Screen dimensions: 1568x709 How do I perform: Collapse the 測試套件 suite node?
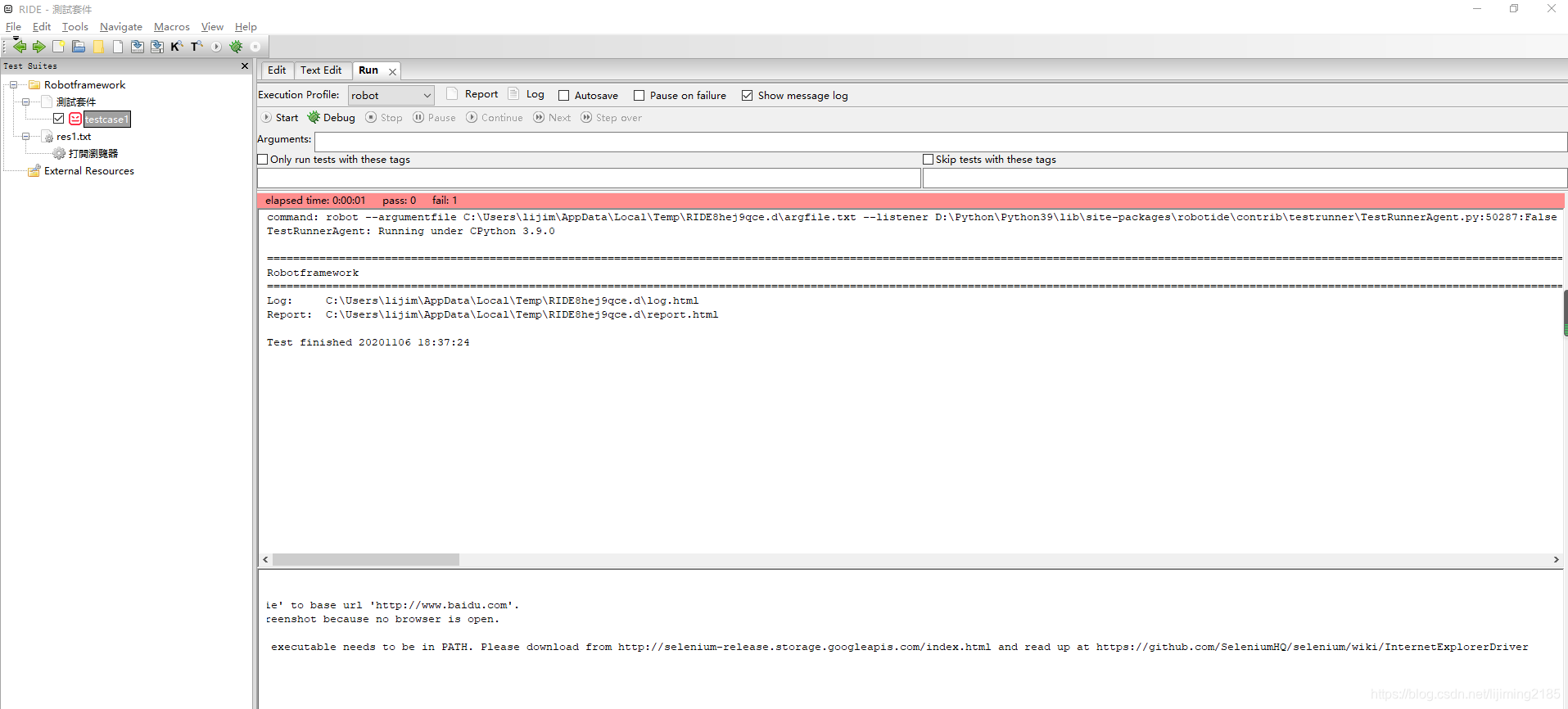(26, 102)
